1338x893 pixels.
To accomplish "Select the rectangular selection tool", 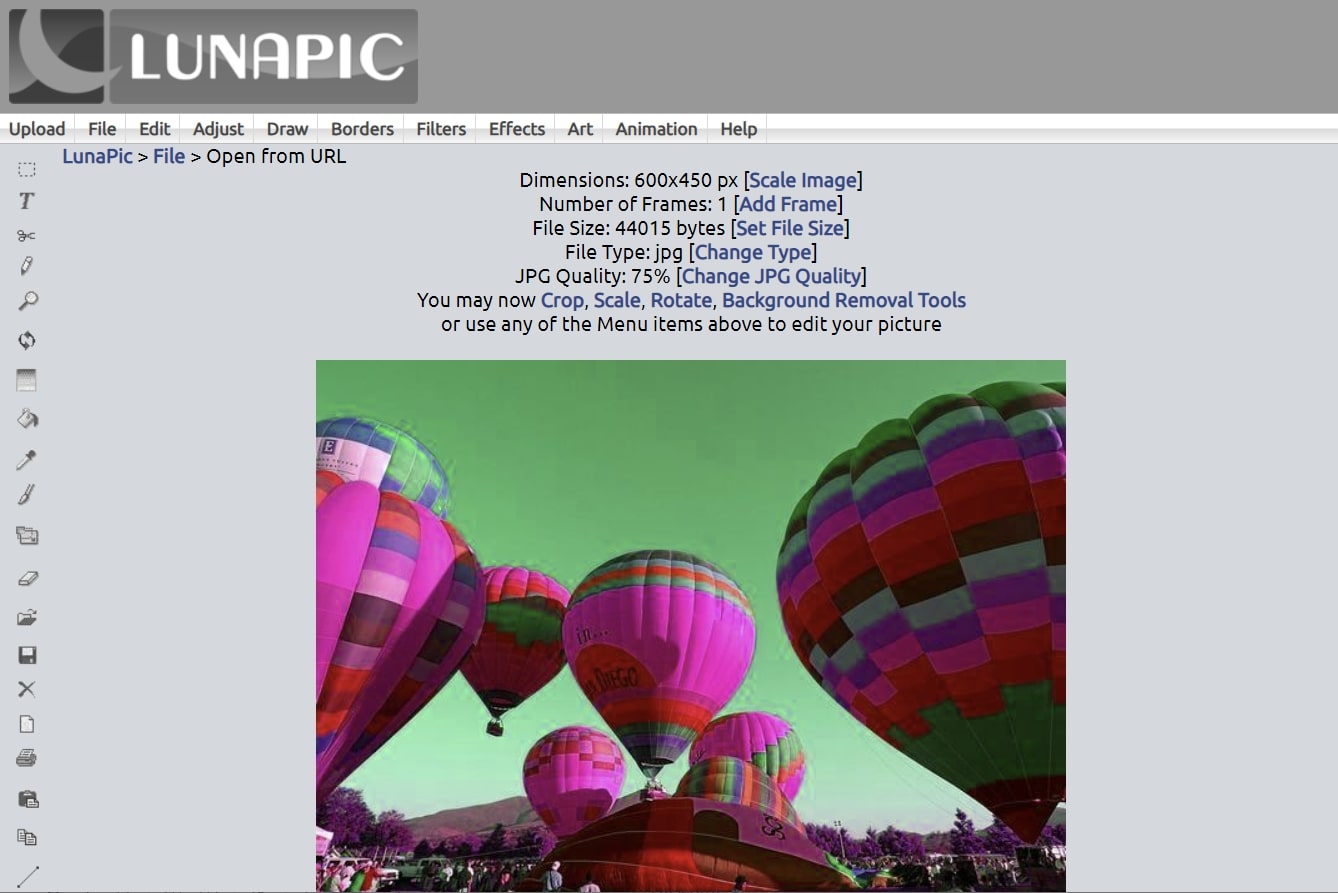I will pos(27,168).
